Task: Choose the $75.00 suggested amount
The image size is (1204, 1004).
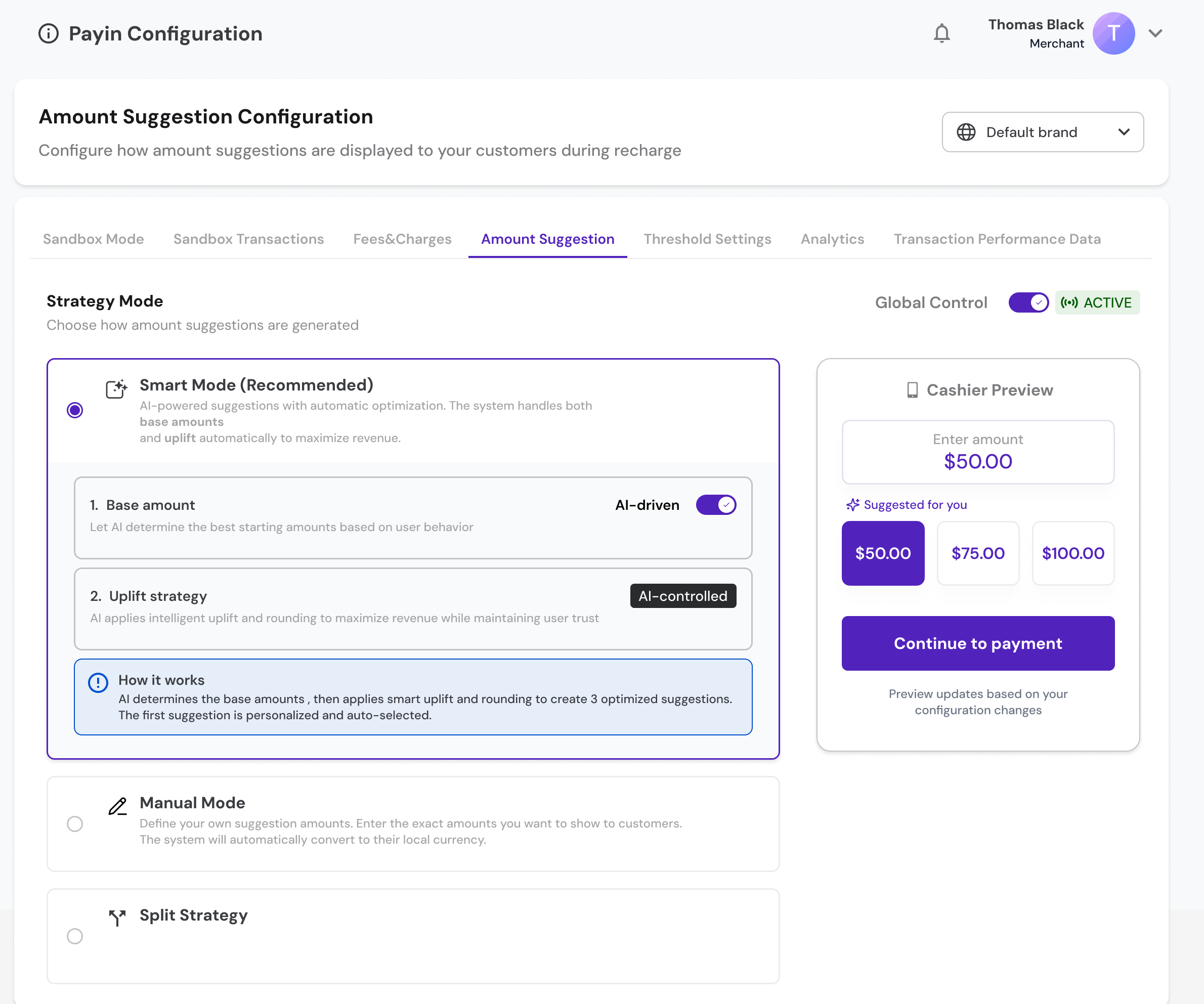Action: click(977, 553)
